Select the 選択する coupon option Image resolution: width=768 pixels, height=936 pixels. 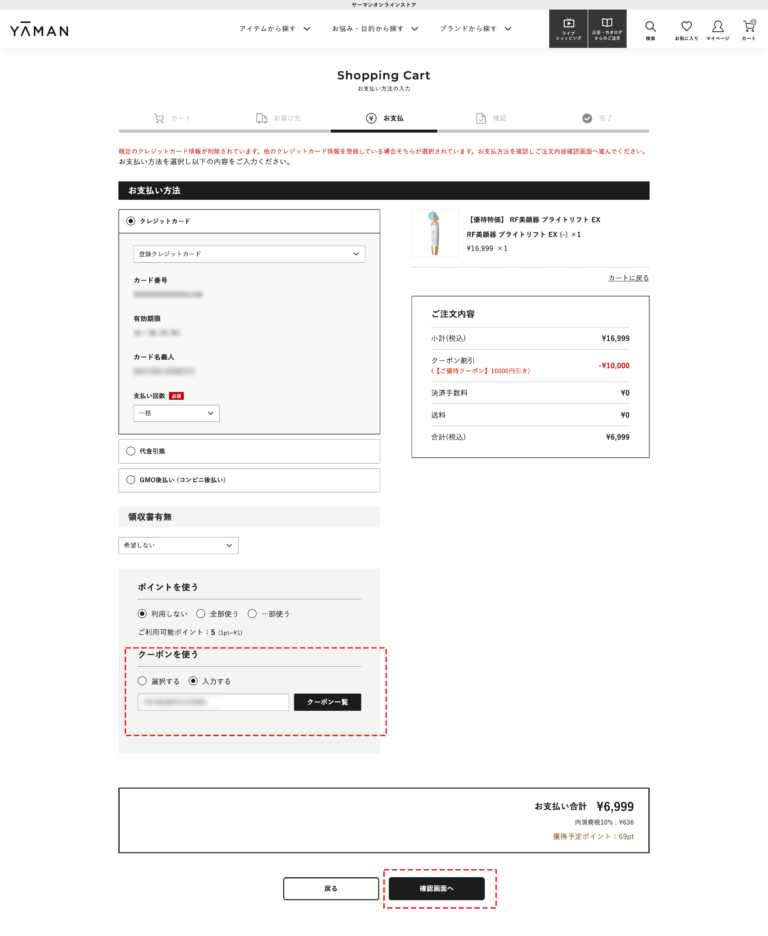(x=143, y=681)
